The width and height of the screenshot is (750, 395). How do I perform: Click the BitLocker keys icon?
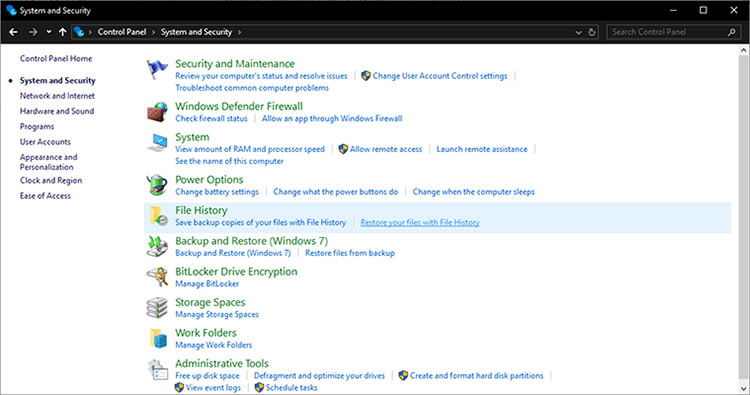pyautogui.click(x=157, y=277)
